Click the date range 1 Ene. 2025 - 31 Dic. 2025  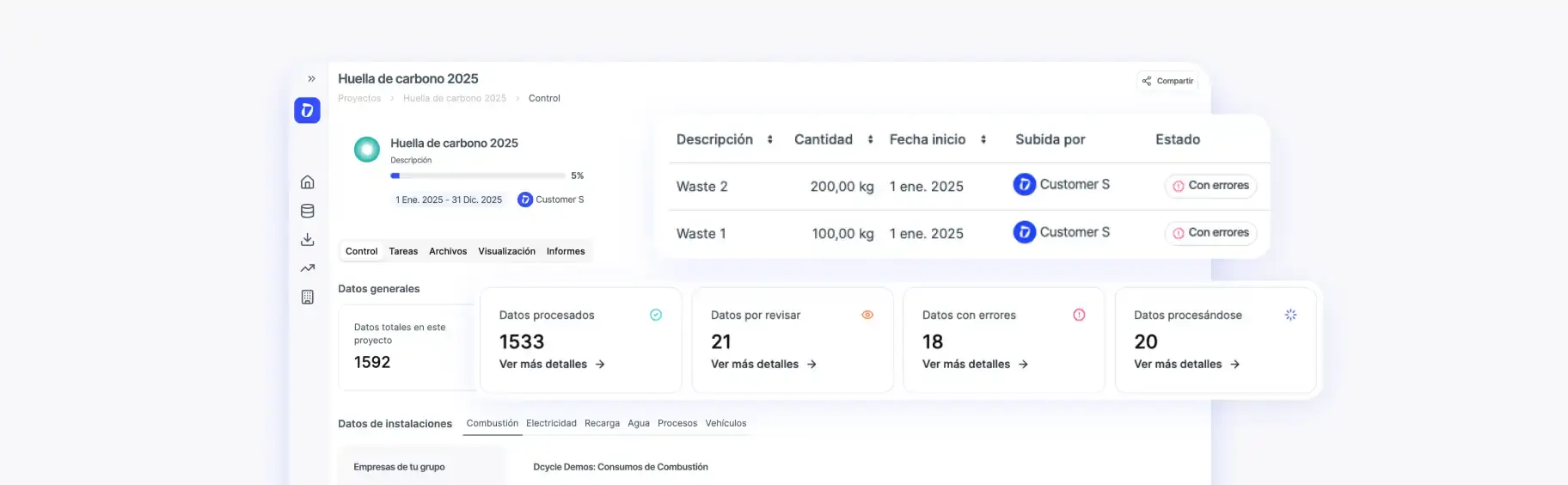[449, 200]
